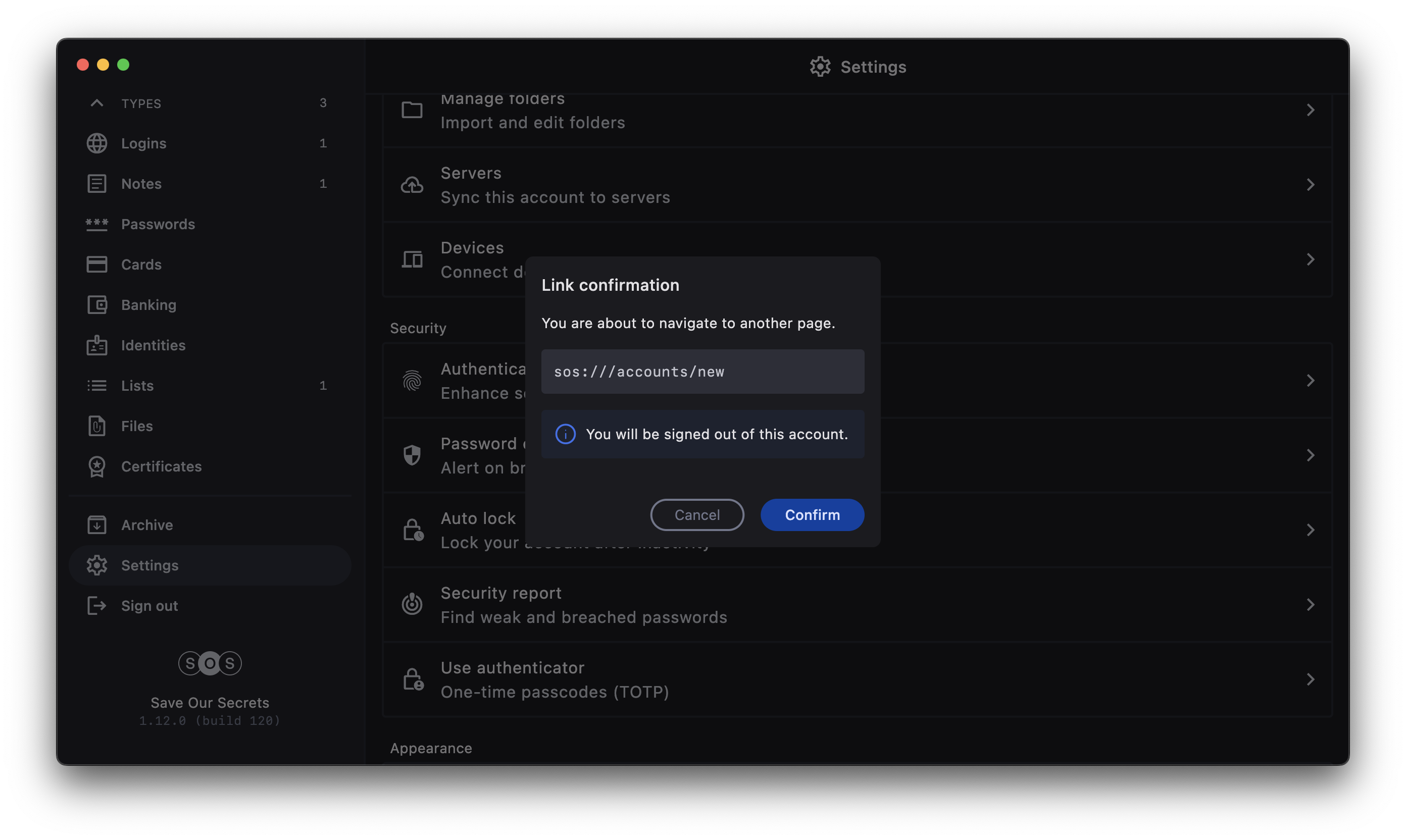
Task: Expand the Manage folders row chevron
Action: point(1311,110)
